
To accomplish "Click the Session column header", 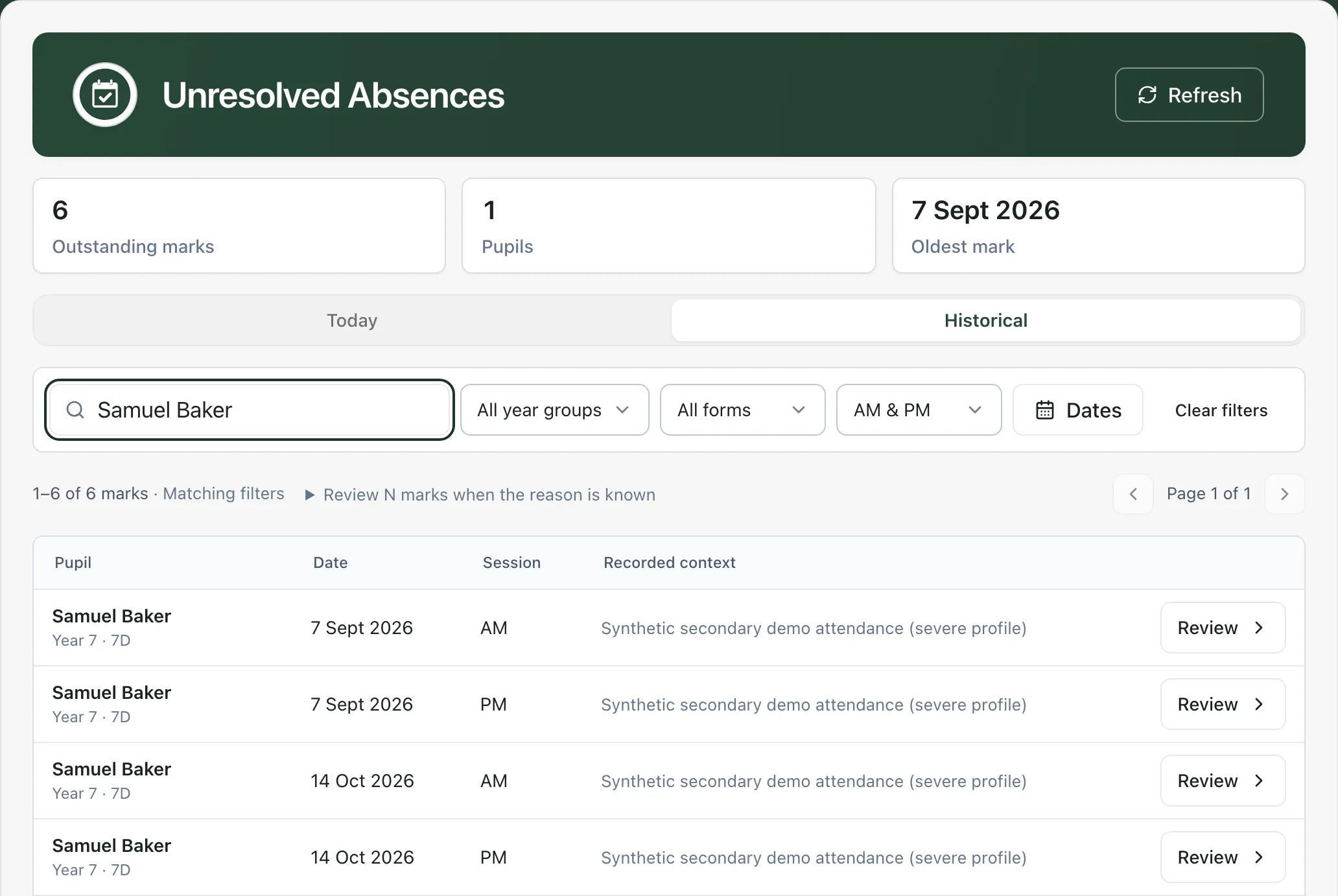I will pos(511,563).
